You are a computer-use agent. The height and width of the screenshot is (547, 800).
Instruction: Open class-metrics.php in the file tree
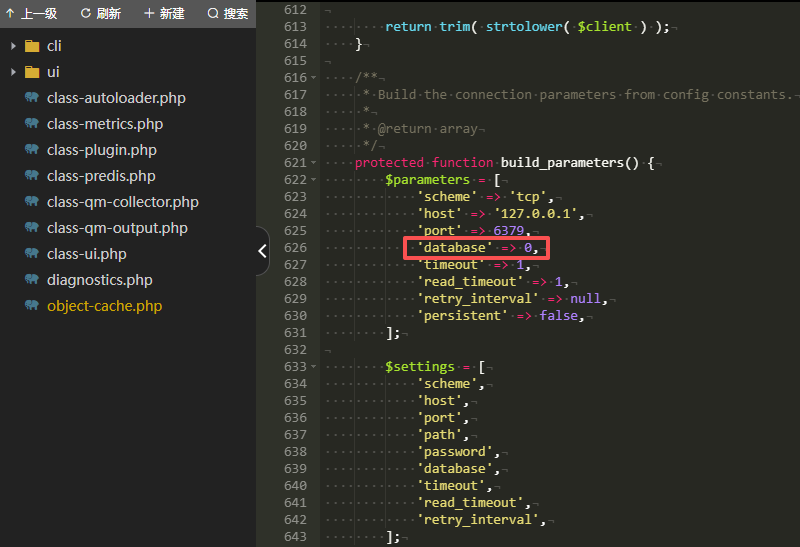coord(104,124)
